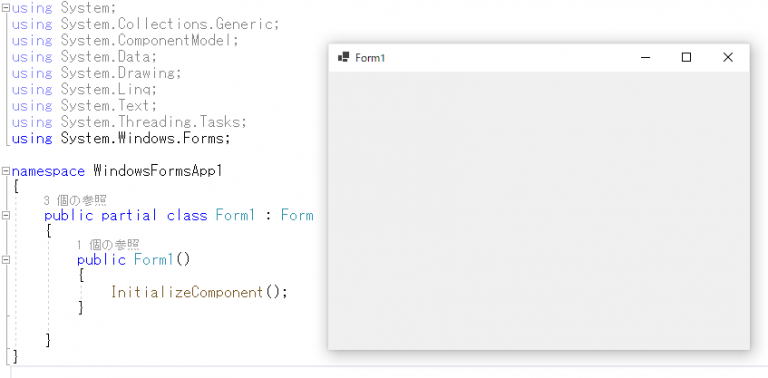Click Form1 class name in declaration
This screenshot has width=768, height=378.
point(236,215)
